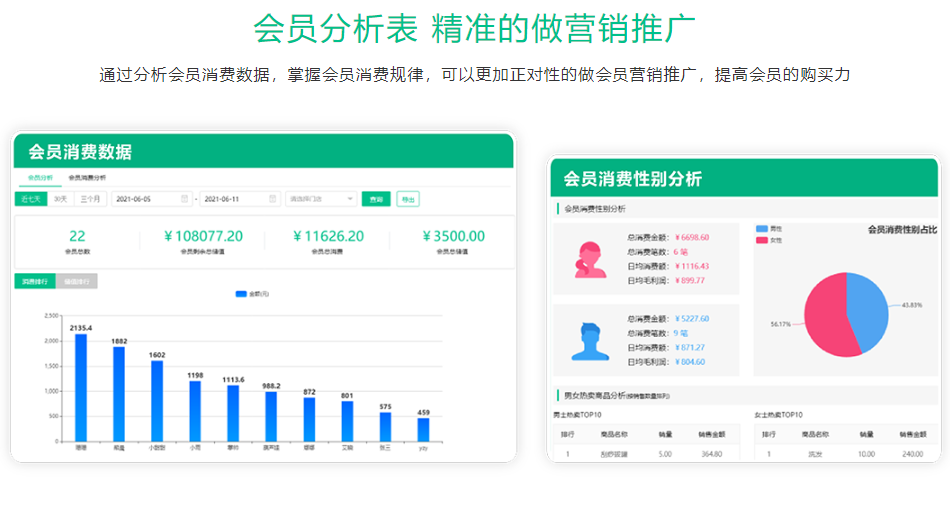This screenshot has height=513, width=950.
Task: Select the 30天 time range option
Action: pyautogui.click(x=60, y=199)
